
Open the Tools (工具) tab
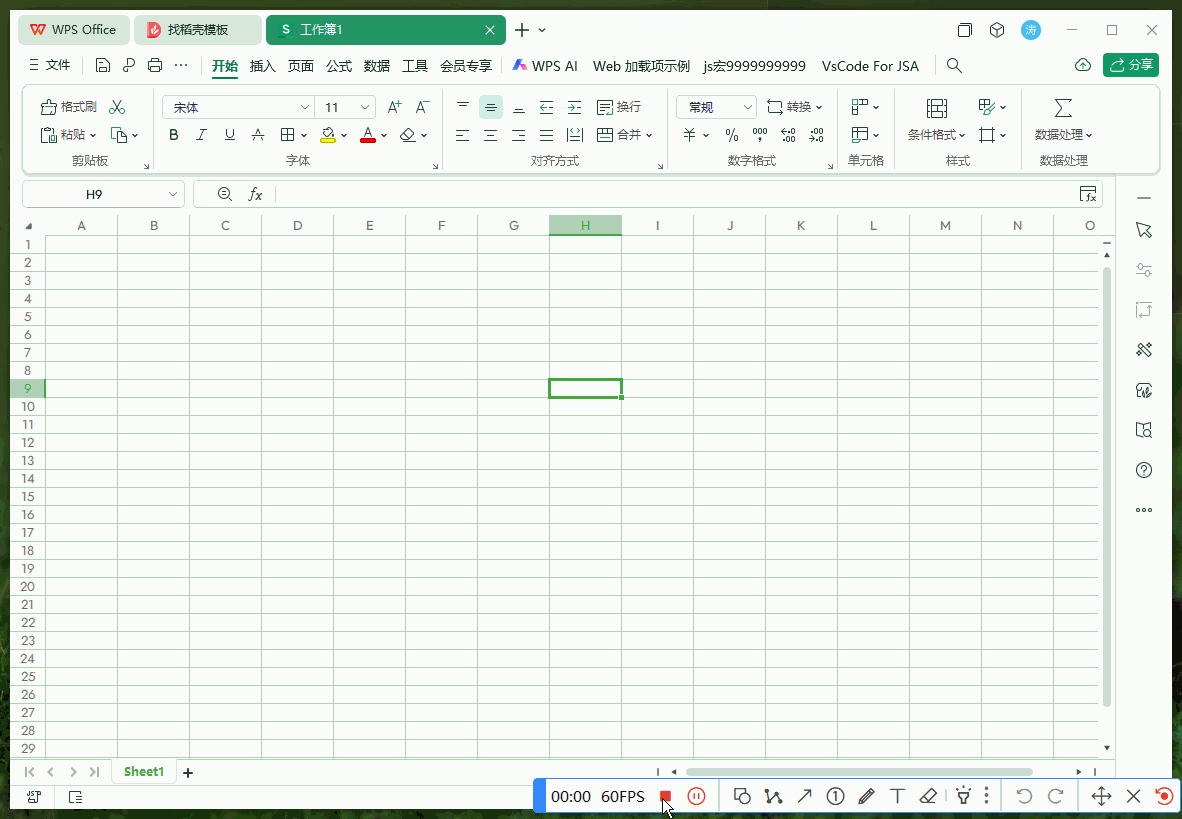(415, 66)
